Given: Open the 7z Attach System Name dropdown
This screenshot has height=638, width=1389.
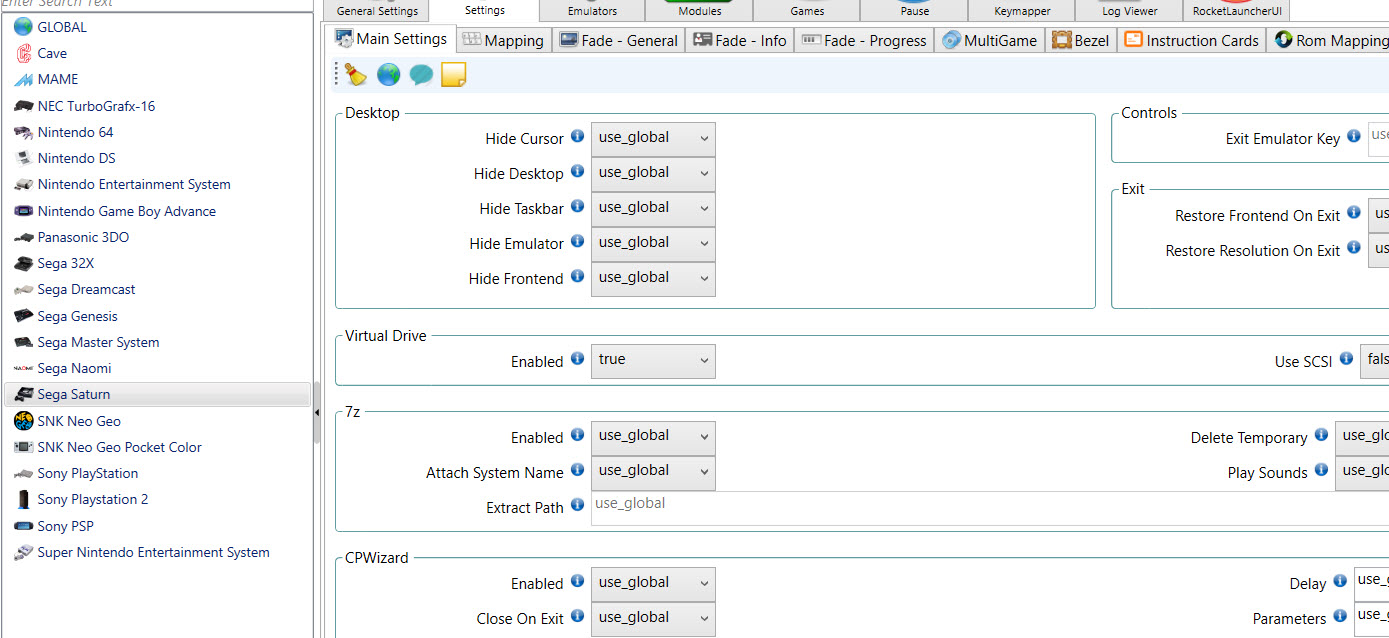Looking at the screenshot, I should click(653, 471).
